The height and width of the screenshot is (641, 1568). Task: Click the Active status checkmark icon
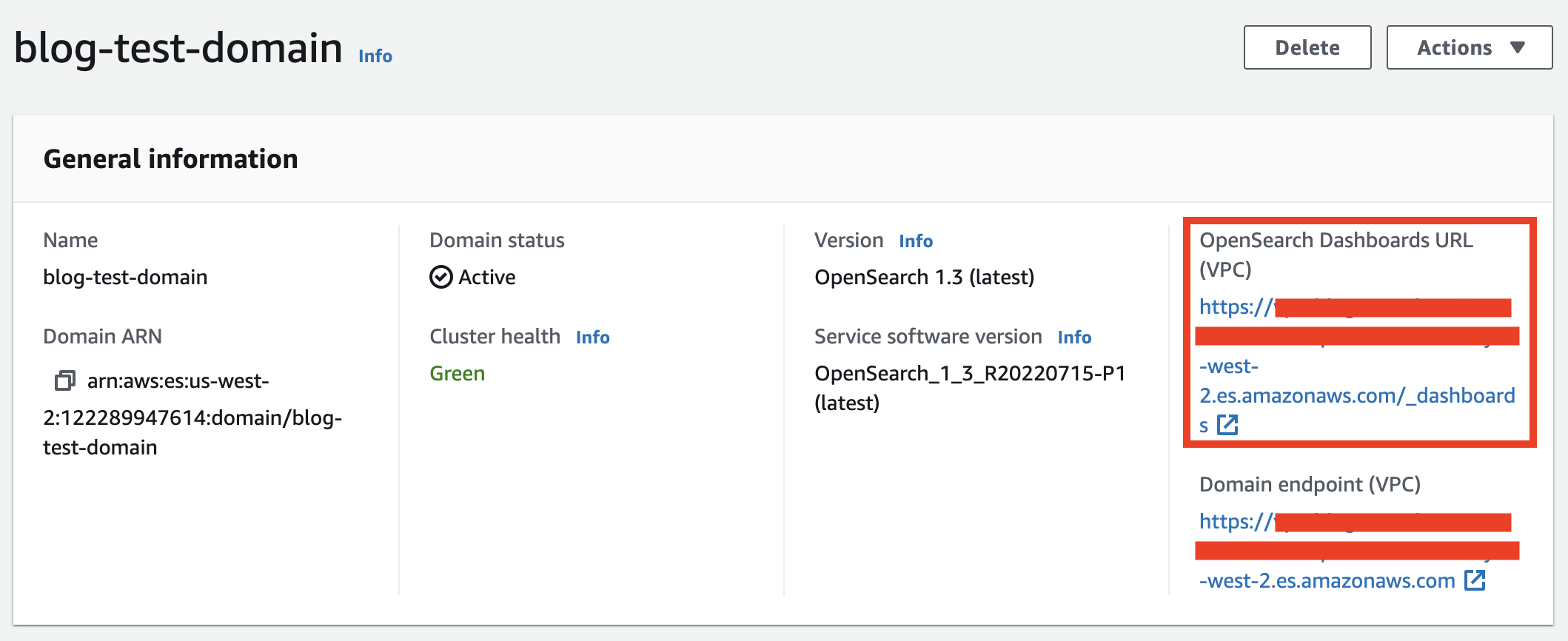point(440,277)
